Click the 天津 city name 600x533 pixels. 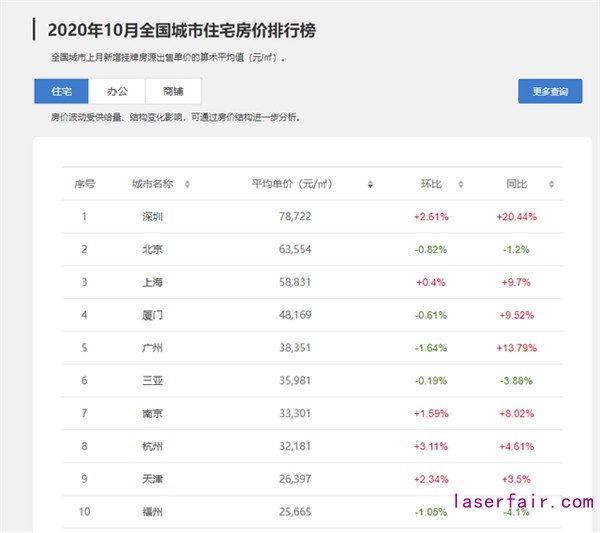coord(153,480)
